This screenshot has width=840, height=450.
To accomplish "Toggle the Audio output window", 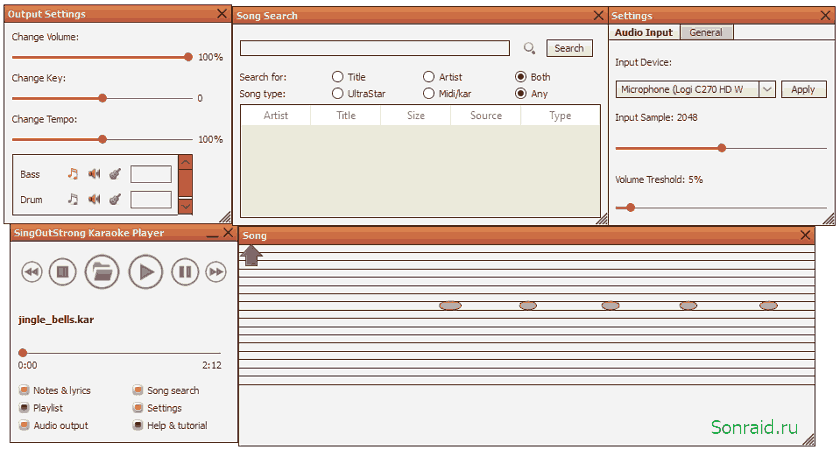I will 24,425.
